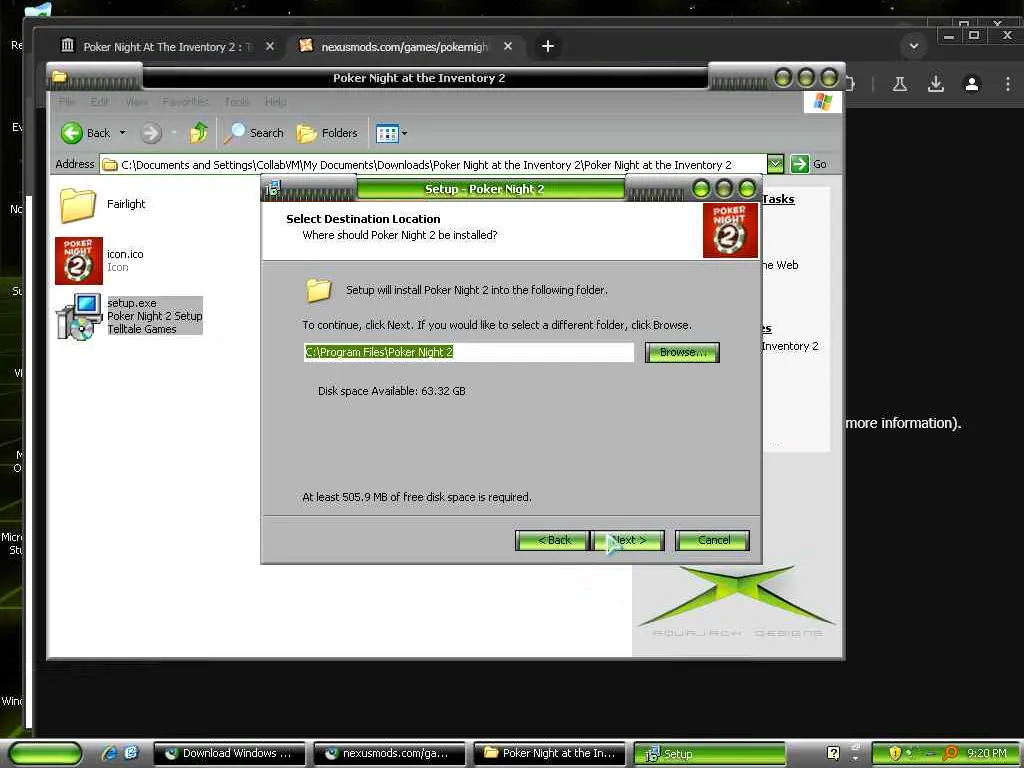Open a new browser tab

548,46
